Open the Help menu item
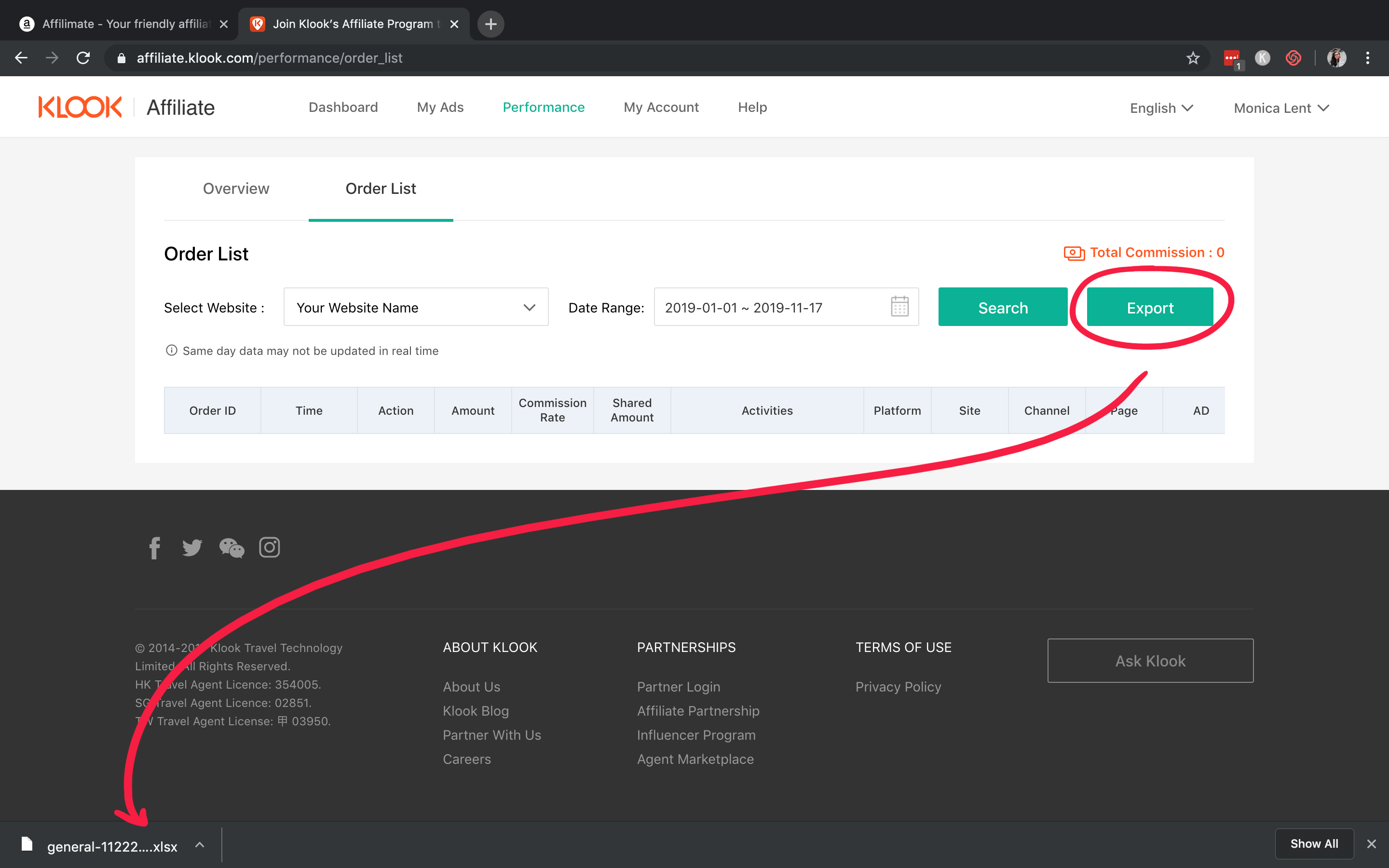The height and width of the screenshot is (868, 1389). (x=752, y=108)
